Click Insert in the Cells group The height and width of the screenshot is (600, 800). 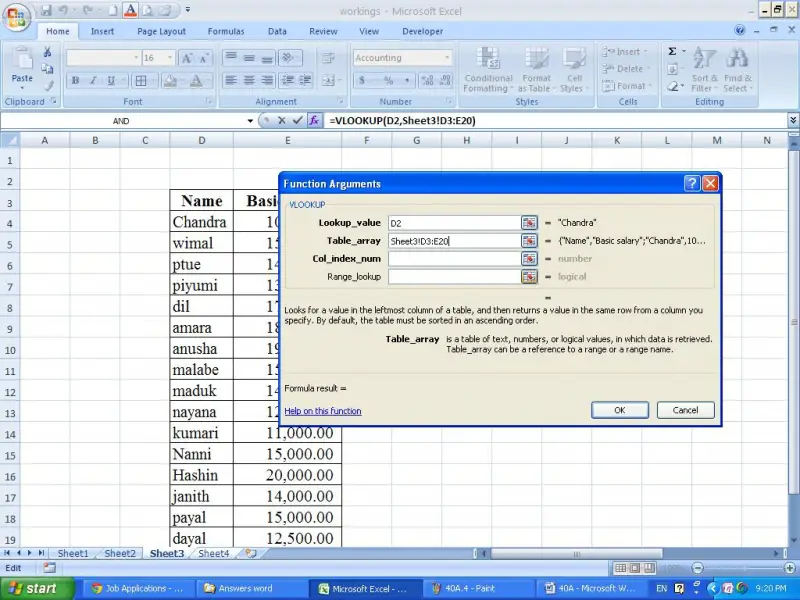[x=625, y=52]
